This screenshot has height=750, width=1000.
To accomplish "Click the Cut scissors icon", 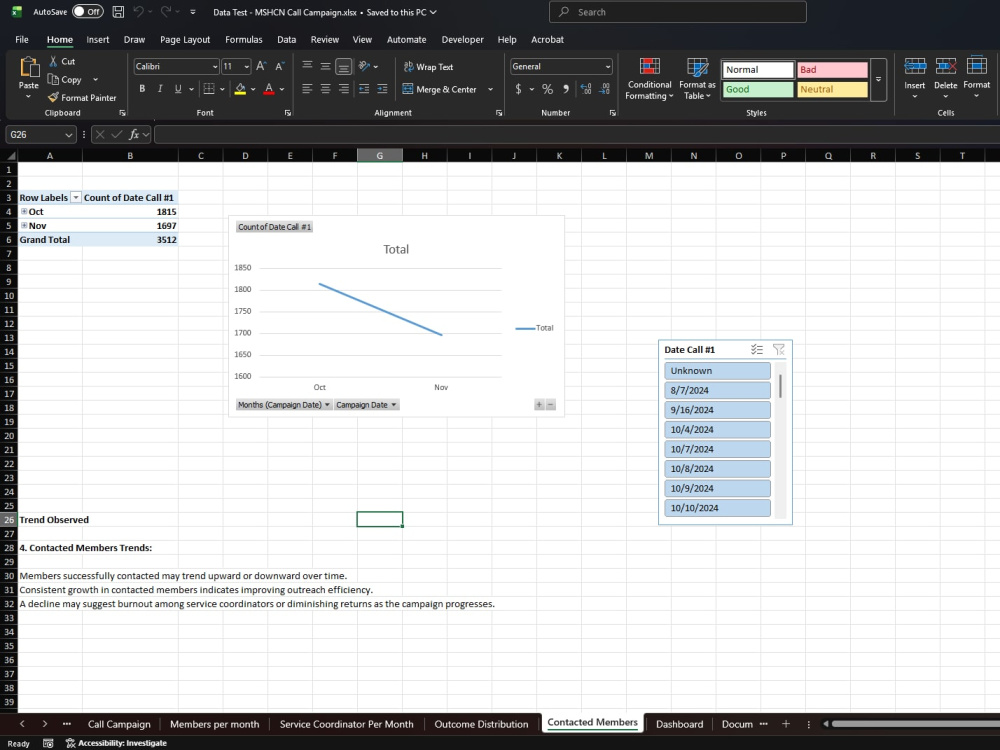I will point(54,61).
